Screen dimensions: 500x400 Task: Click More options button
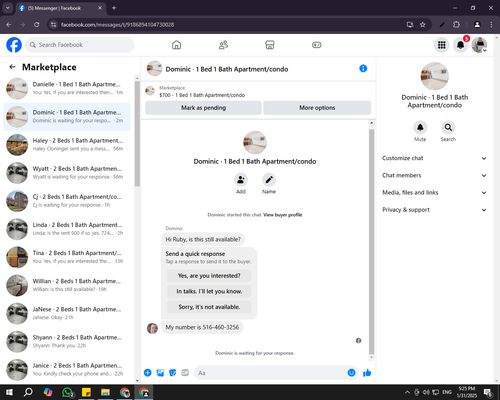tap(317, 108)
